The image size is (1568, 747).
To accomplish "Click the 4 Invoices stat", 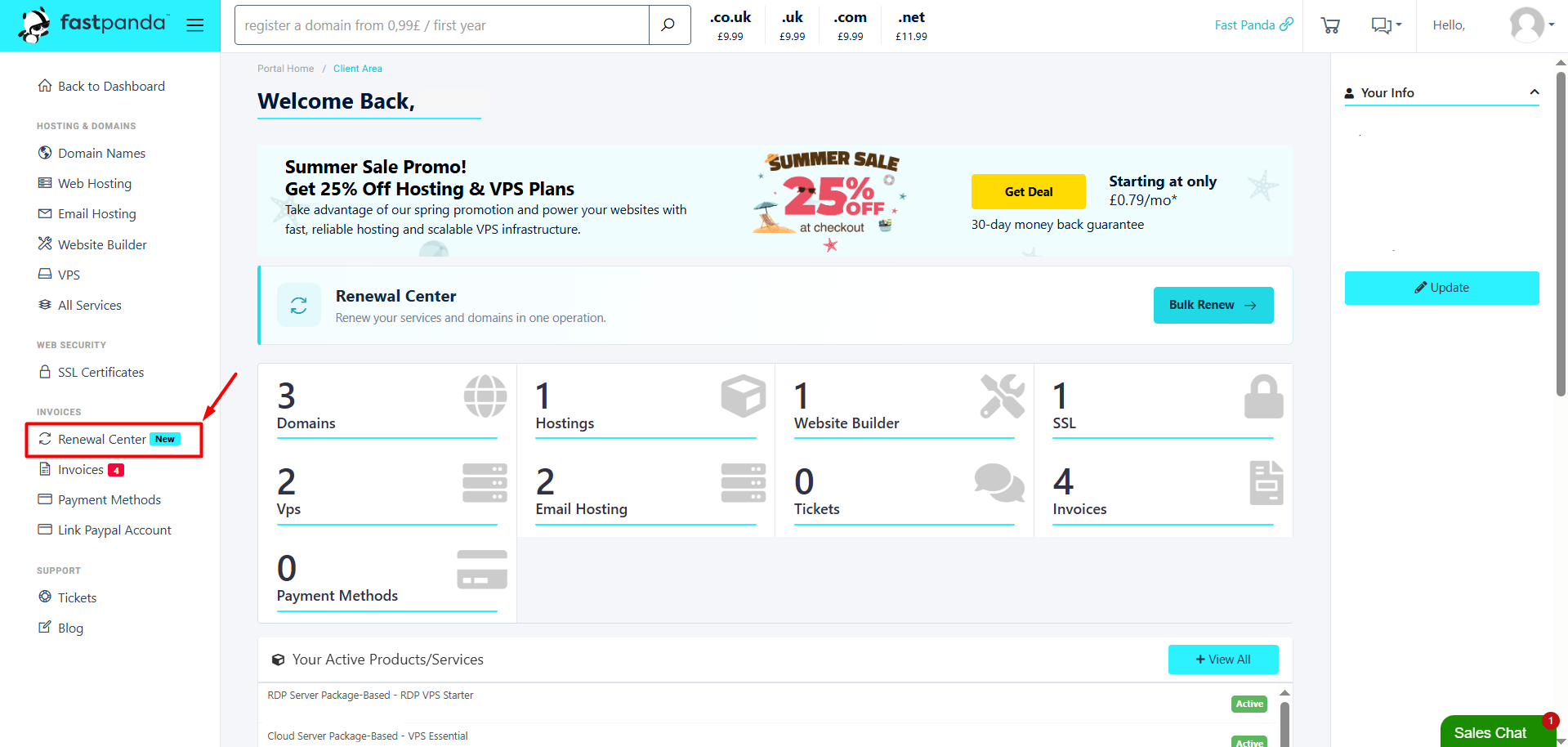I will [1163, 492].
